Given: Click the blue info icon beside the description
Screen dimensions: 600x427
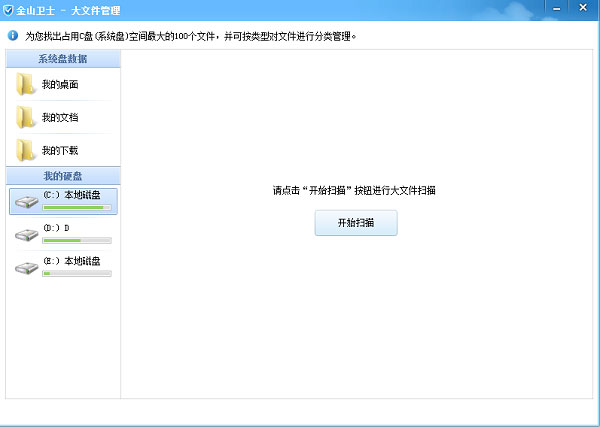Looking at the screenshot, I should [12, 35].
